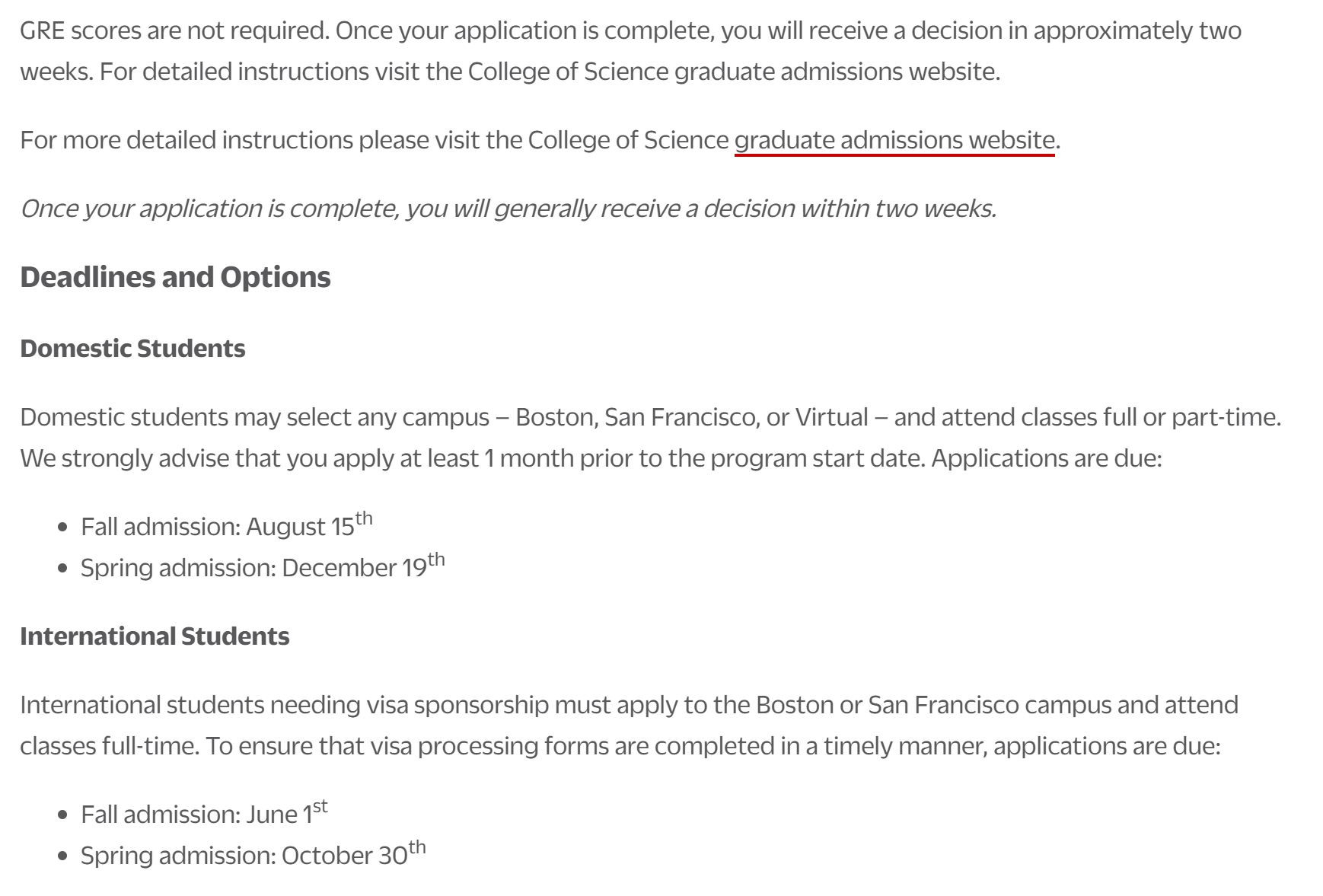Click the italic decision within two weeks sentence
1323x896 pixels.
tap(508, 209)
